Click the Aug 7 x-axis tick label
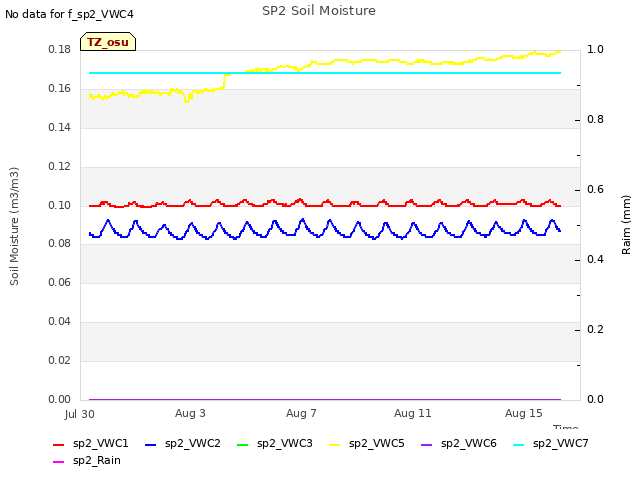640x480 pixels. [301, 413]
